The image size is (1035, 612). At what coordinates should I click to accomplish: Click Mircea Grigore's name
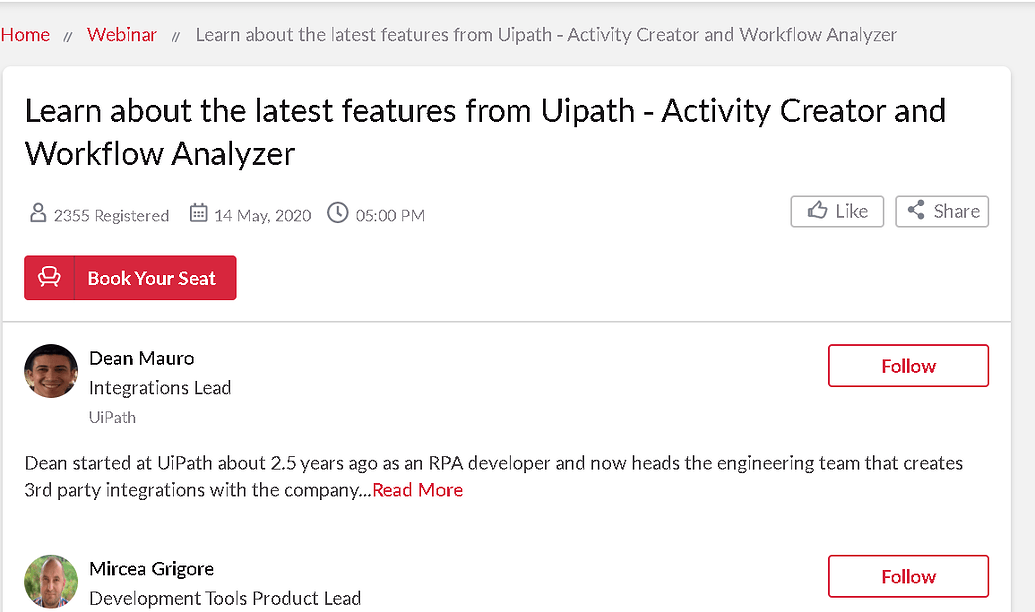click(x=152, y=569)
